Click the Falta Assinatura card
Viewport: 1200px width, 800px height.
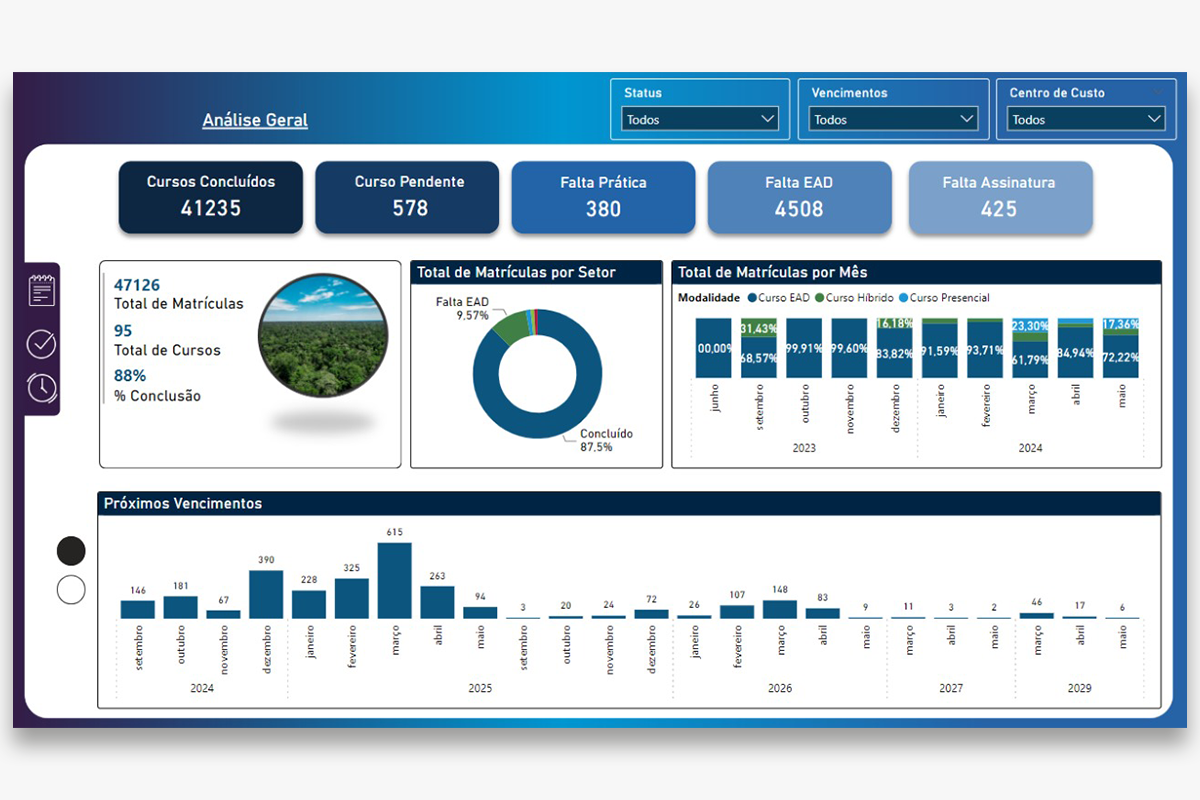click(999, 197)
